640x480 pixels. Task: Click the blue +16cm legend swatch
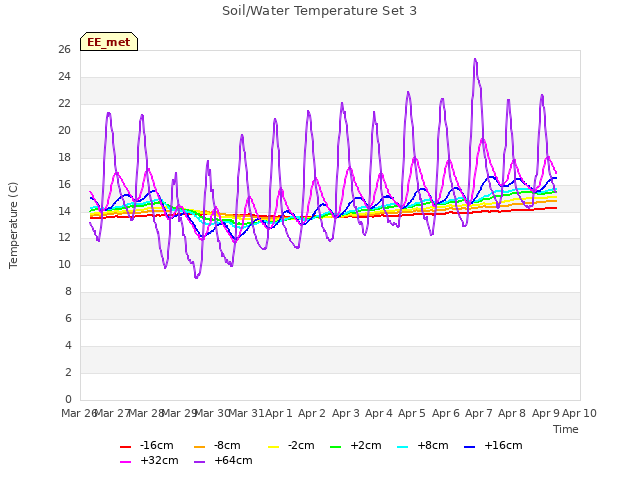pos(469,447)
